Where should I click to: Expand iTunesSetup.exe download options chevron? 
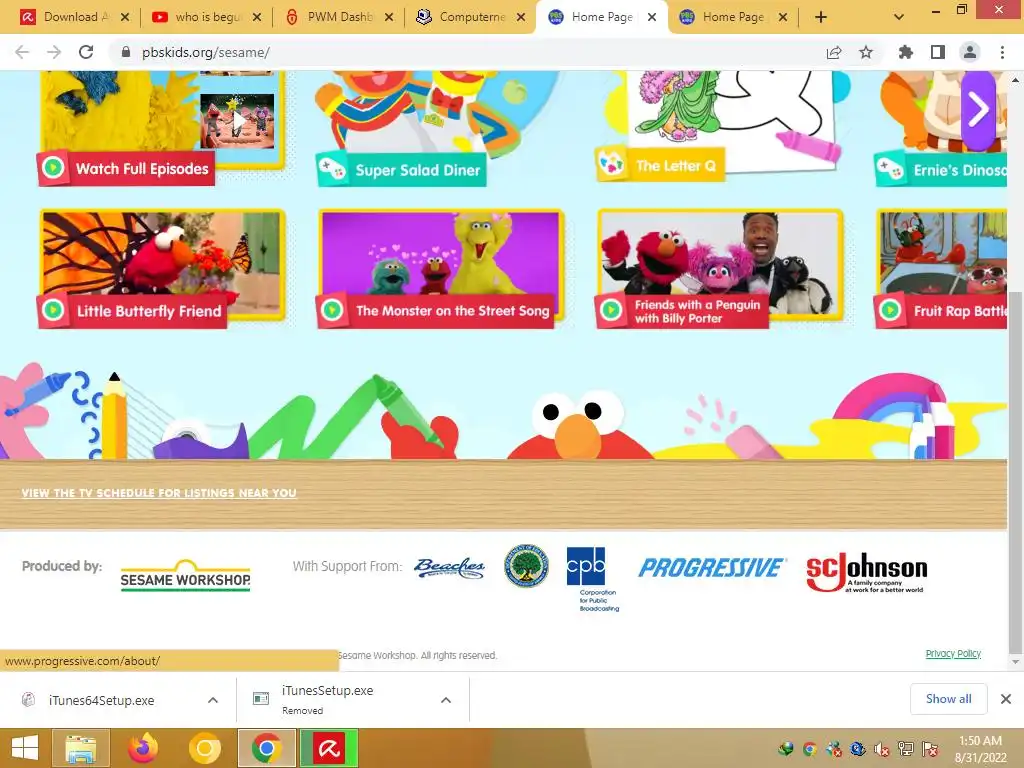click(446, 700)
